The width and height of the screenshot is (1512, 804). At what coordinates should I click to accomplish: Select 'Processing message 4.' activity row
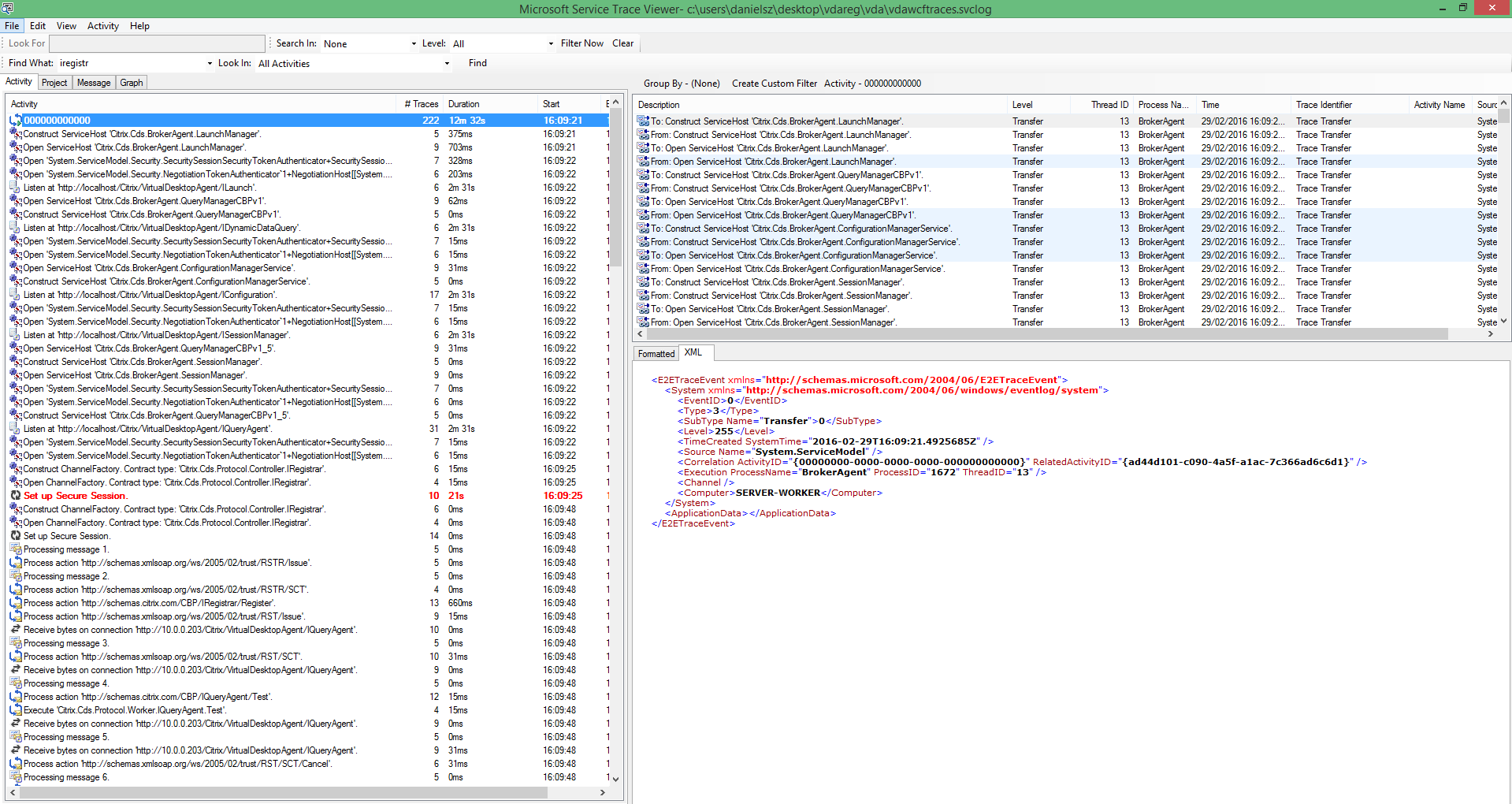click(308, 683)
